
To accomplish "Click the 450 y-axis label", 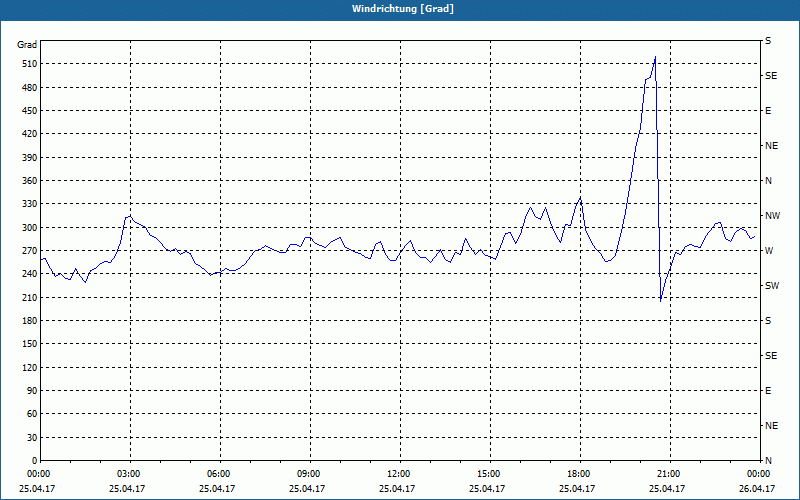I will click(x=30, y=111).
